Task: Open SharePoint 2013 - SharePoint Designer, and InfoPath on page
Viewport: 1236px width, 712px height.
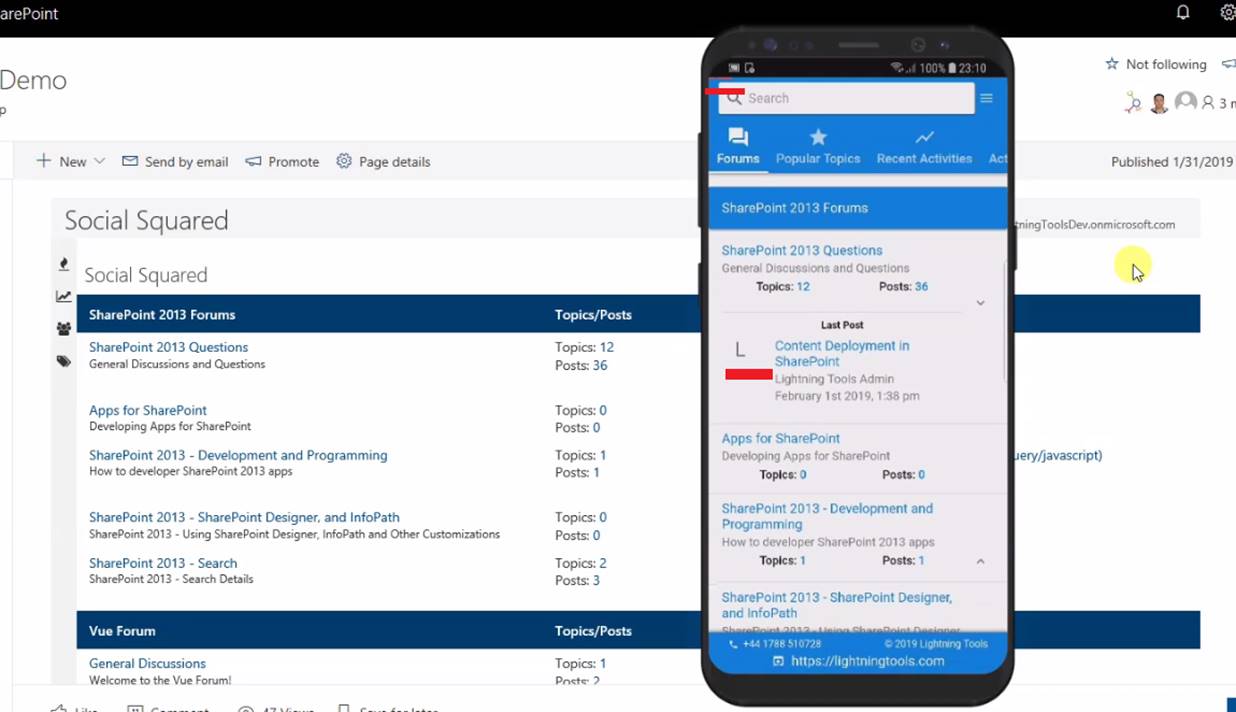Action: [x=244, y=517]
